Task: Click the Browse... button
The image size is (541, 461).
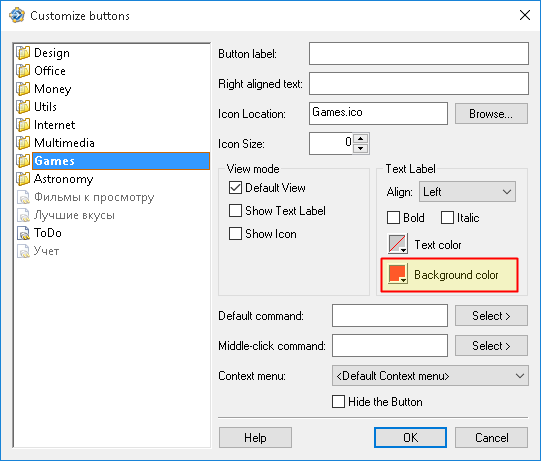Action: pos(491,114)
